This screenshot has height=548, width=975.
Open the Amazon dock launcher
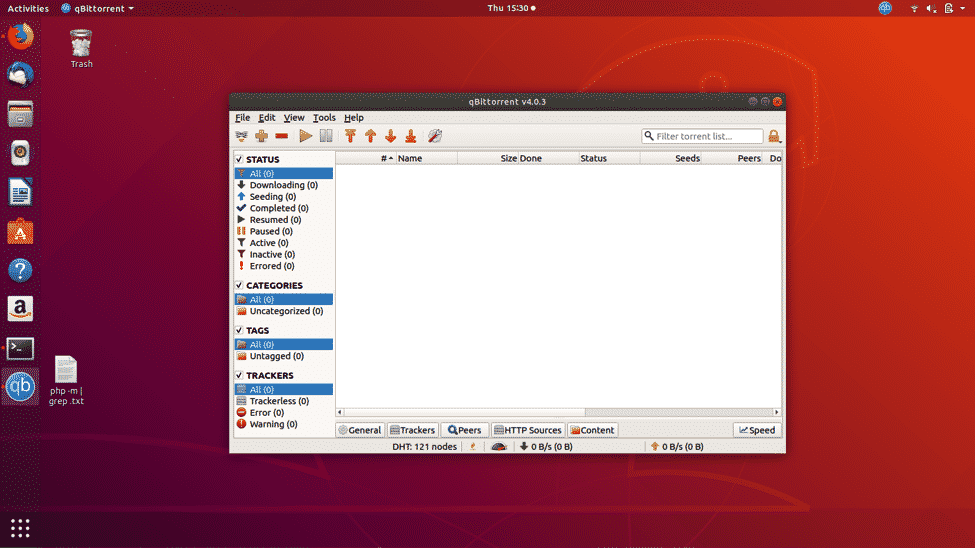coord(20,309)
